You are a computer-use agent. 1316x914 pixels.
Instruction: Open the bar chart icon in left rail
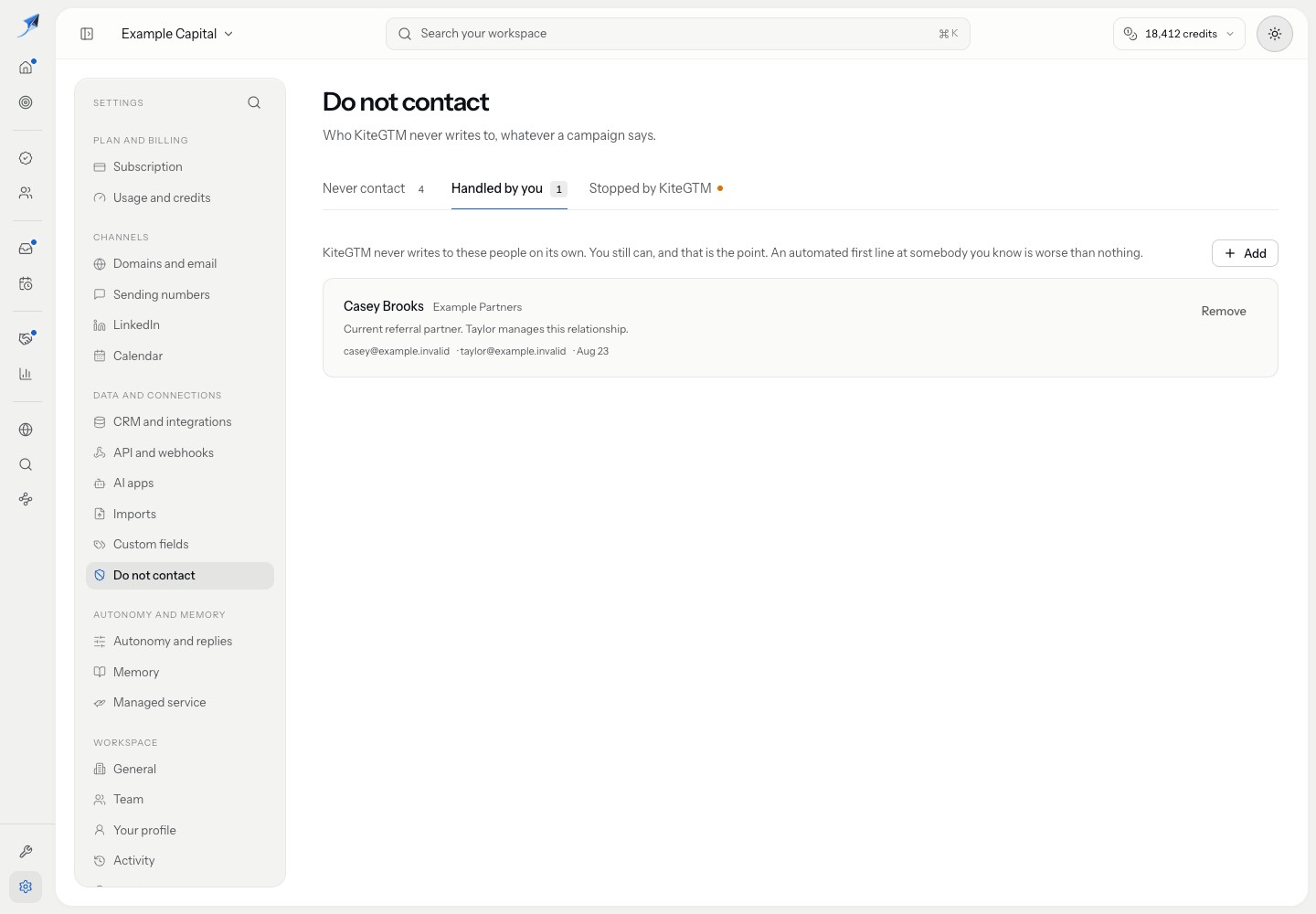pyautogui.click(x=26, y=374)
